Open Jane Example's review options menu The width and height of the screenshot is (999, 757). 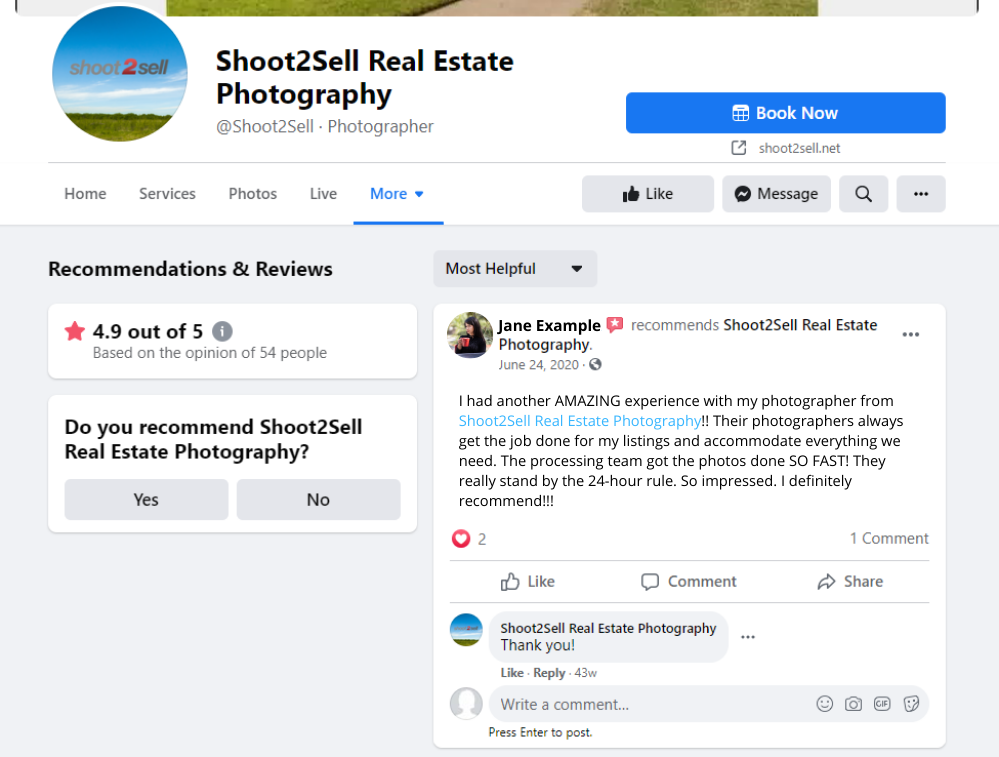(910, 335)
